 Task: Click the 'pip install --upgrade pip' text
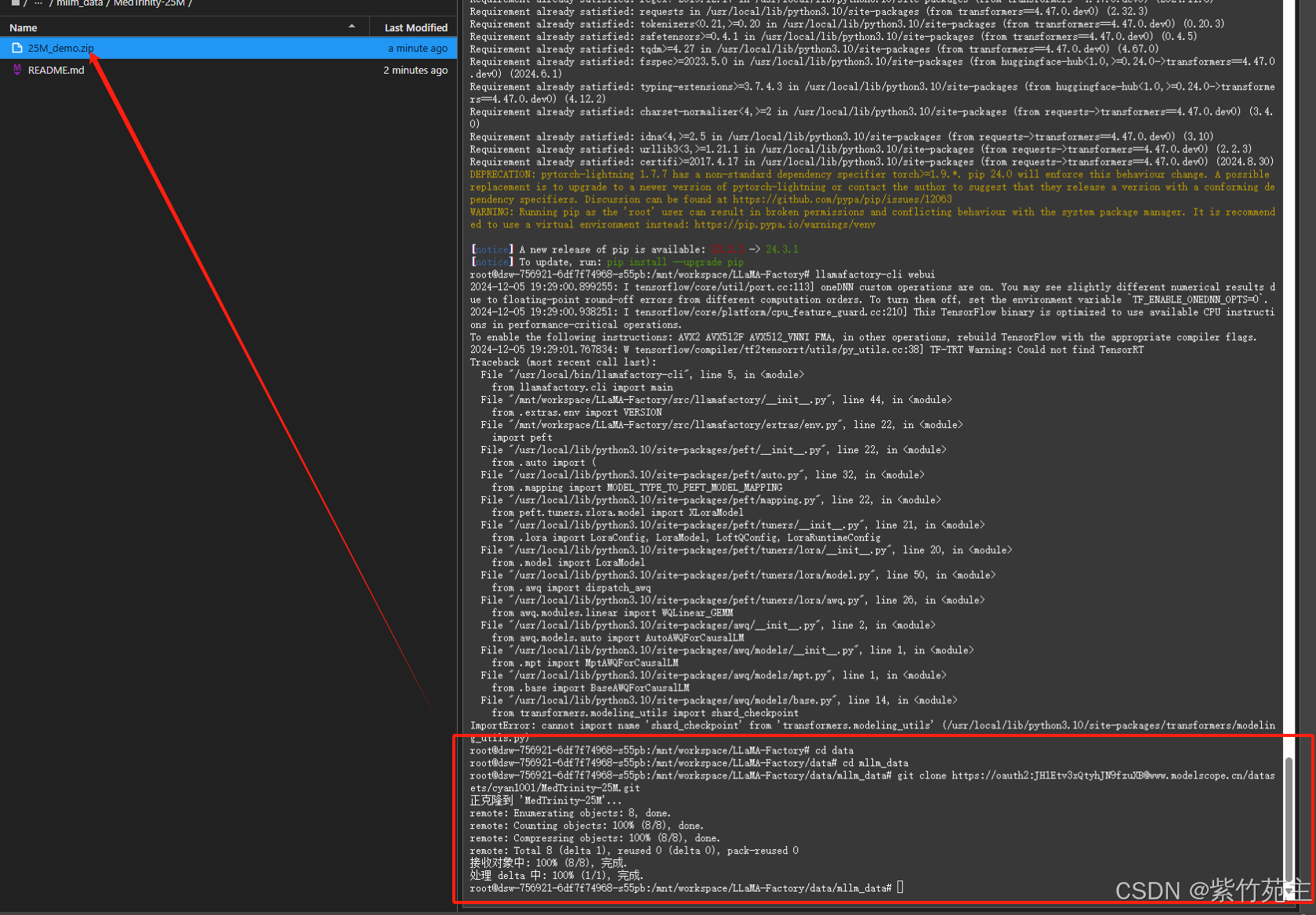pos(675,262)
